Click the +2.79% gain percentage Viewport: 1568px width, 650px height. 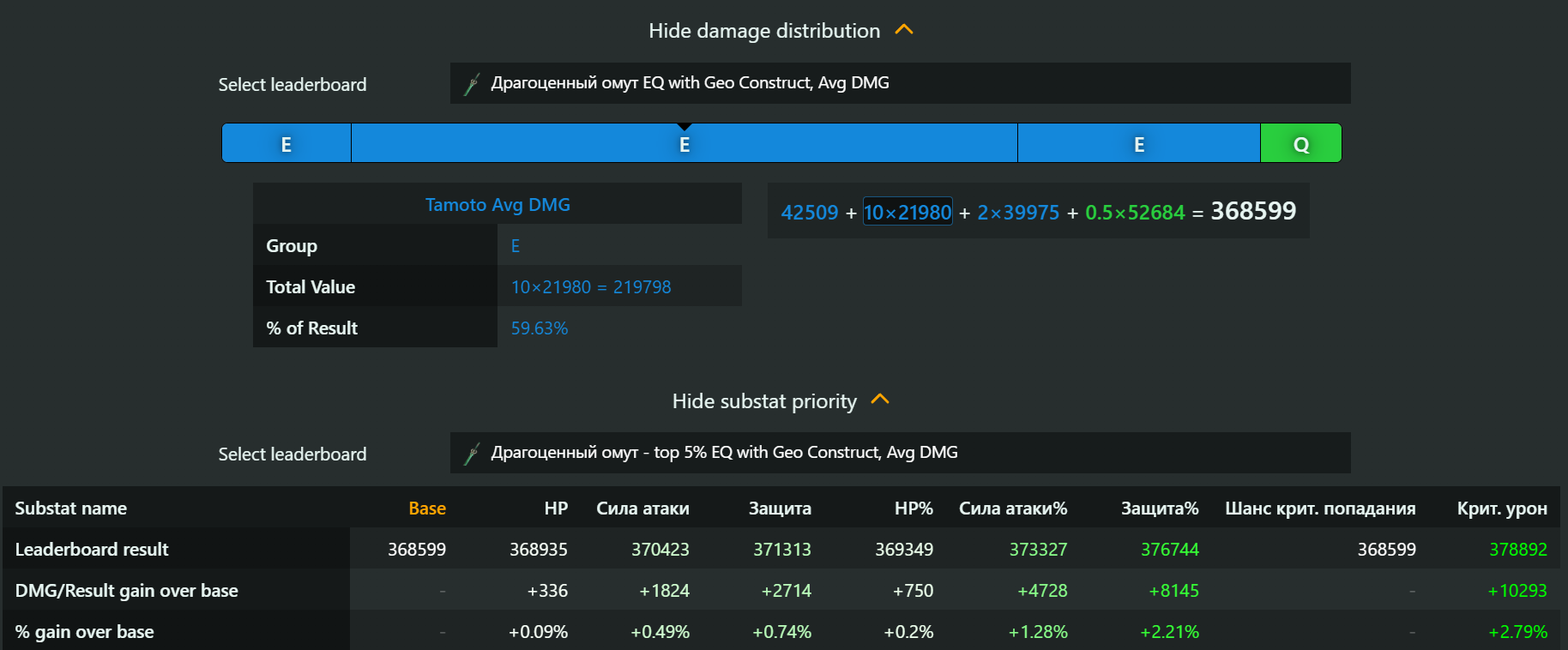[1517, 632]
